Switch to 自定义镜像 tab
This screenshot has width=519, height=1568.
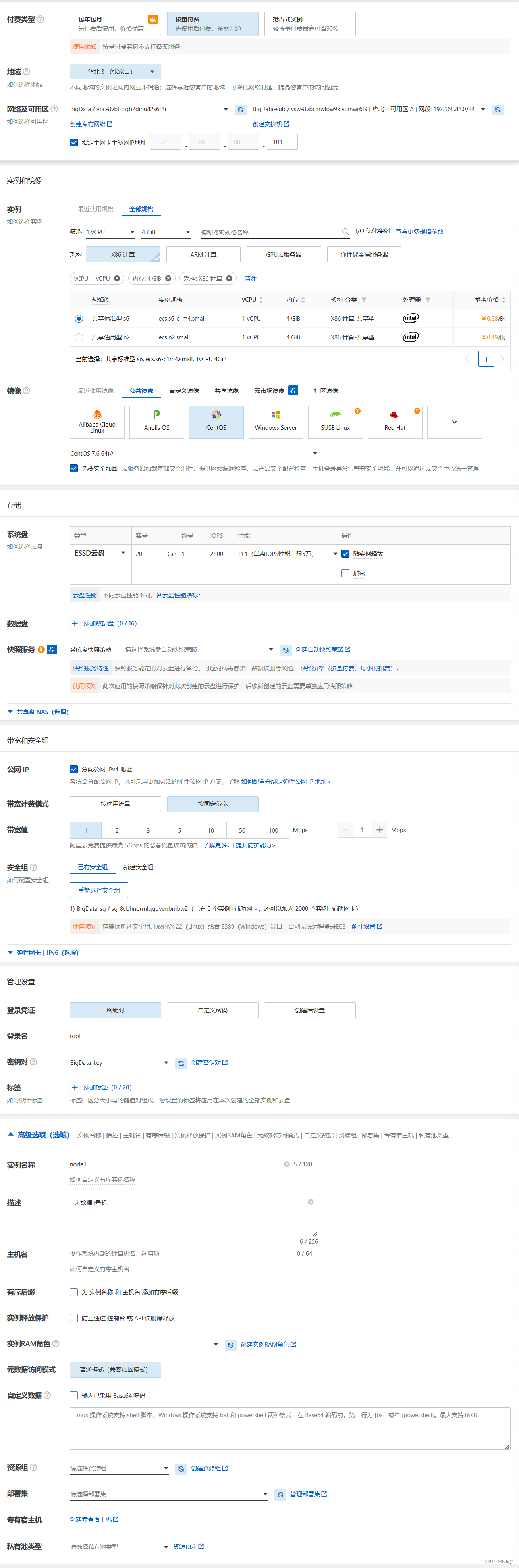184,391
